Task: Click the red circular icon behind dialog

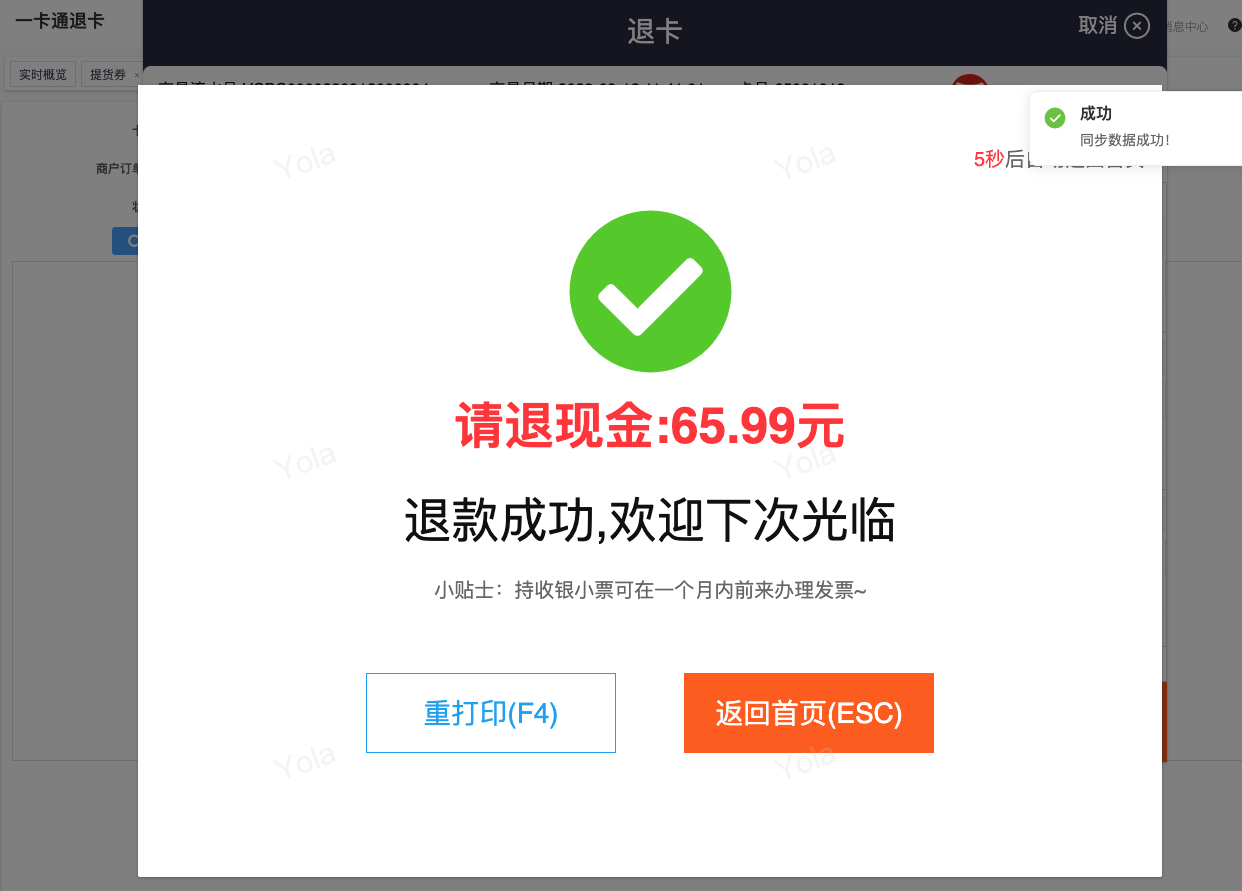Action: pos(969,80)
